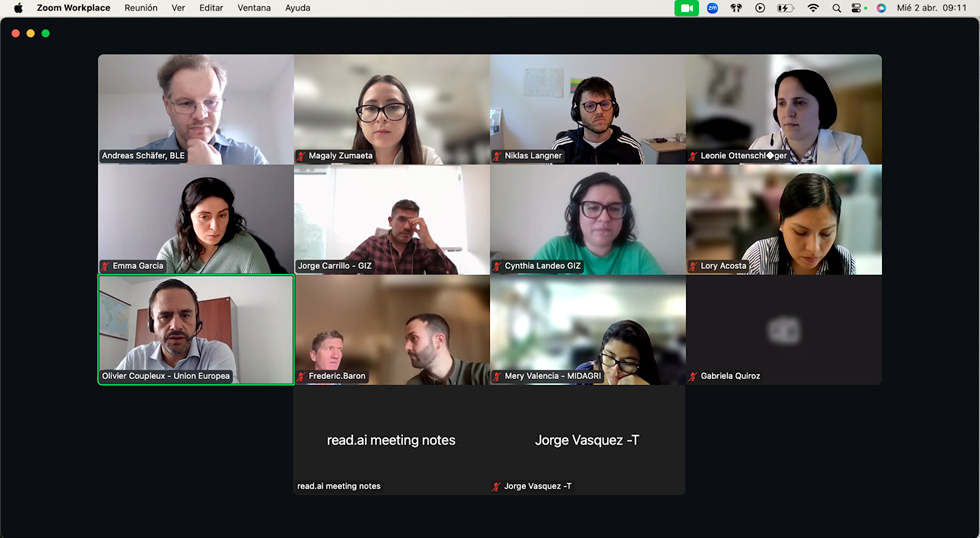Select Jorge Vasquez -T participant tile
The image size is (980, 538).
coord(588,440)
